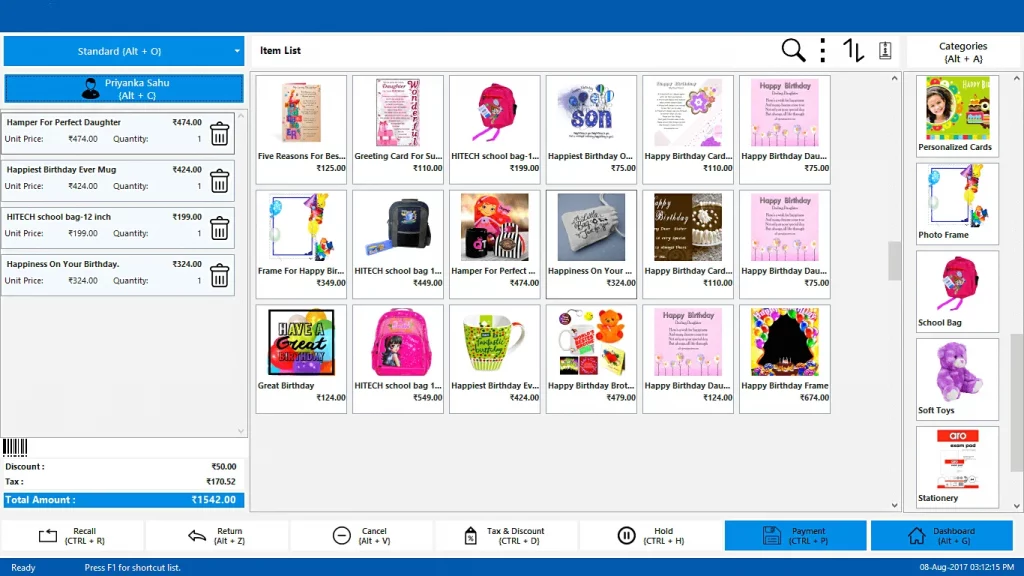Proceed to Payment
1024x576 pixels.
[x=795, y=536]
